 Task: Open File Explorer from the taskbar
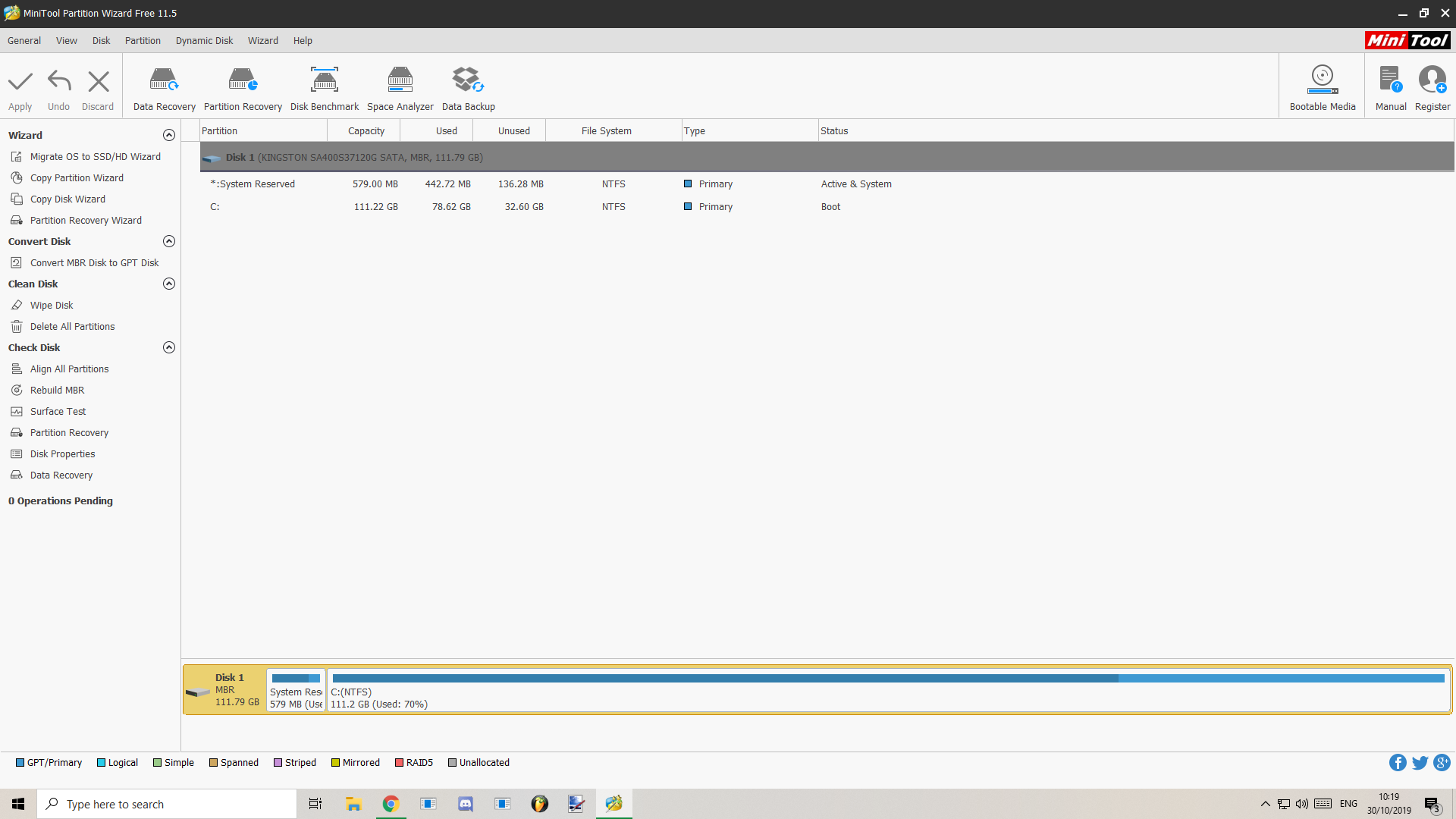pyautogui.click(x=353, y=804)
